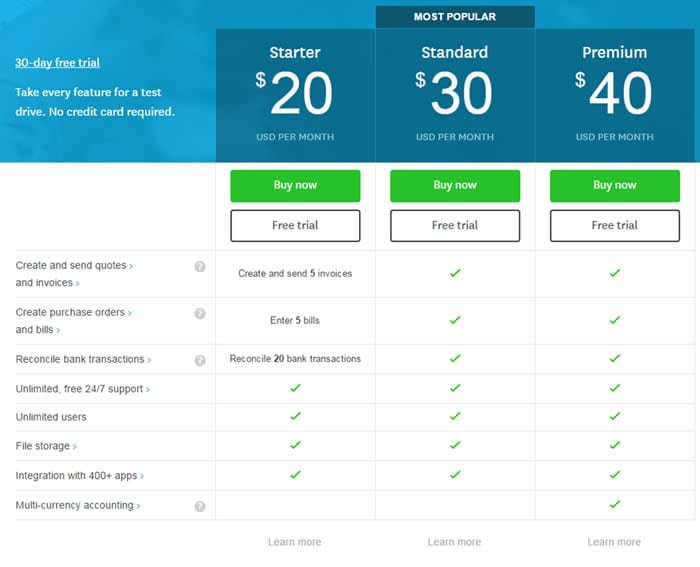Screen dimensions: 700x567
Task: Click Learn more under Standard column
Action: (x=454, y=542)
